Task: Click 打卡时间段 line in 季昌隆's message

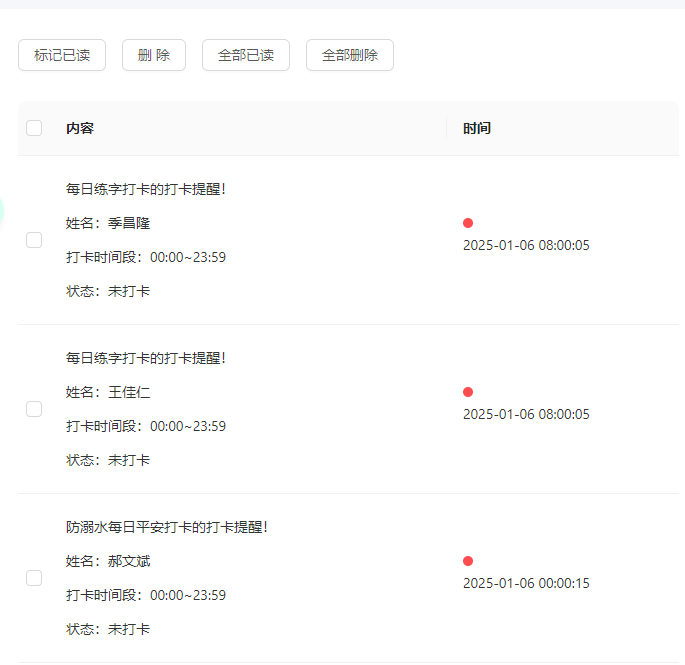Action: click(146, 257)
